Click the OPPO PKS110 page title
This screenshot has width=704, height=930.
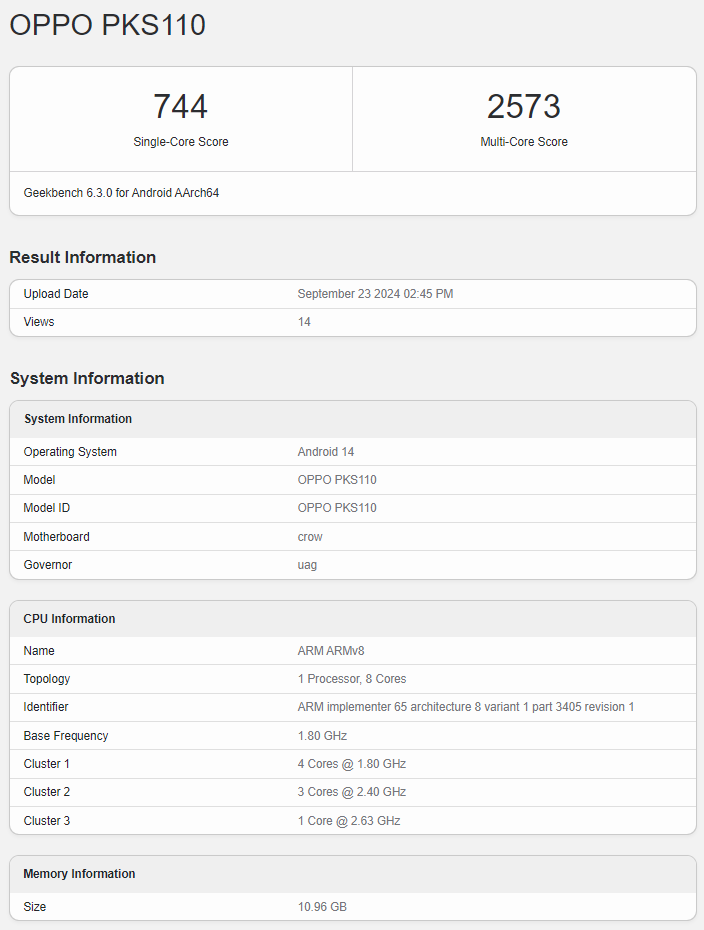pyautogui.click(x=106, y=25)
